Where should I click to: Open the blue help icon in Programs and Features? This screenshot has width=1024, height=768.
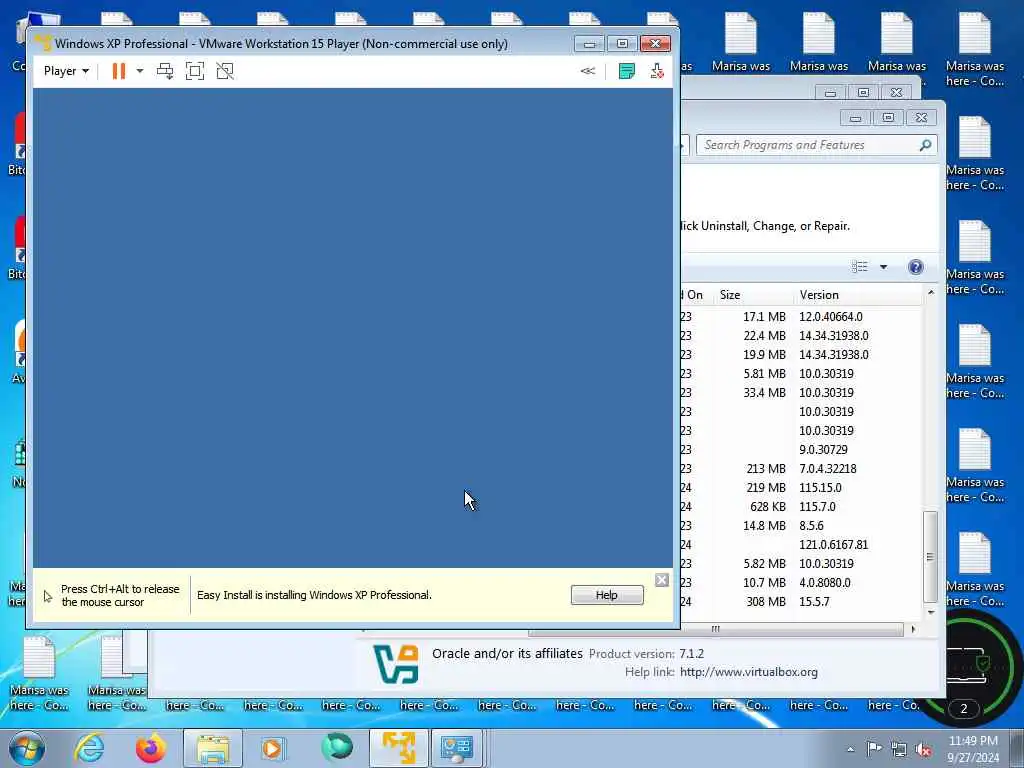[x=916, y=266]
